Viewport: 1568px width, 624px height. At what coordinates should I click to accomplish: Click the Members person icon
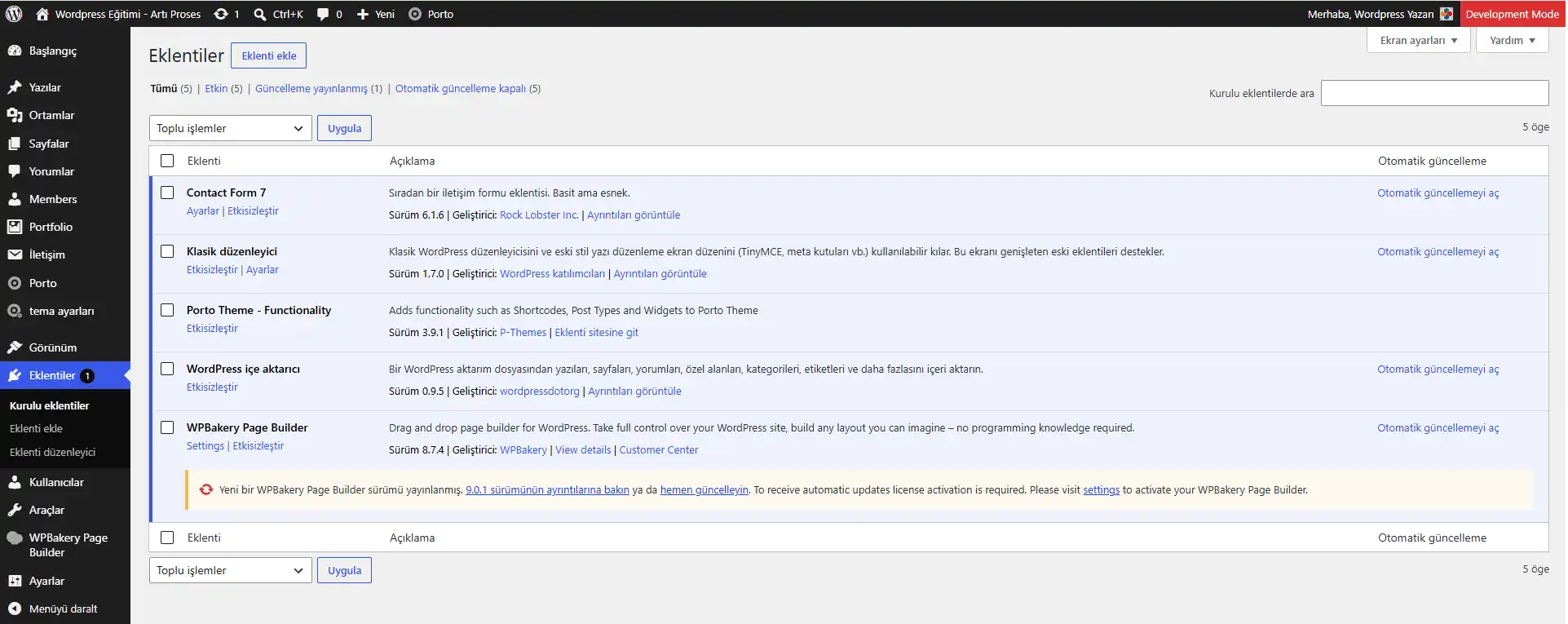click(x=15, y=199)
